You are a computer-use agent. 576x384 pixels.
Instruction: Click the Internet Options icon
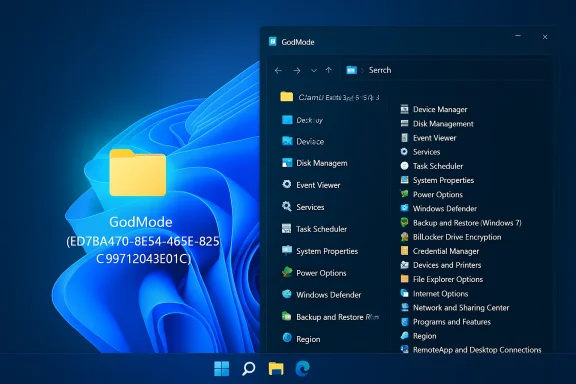click(404, 293)
